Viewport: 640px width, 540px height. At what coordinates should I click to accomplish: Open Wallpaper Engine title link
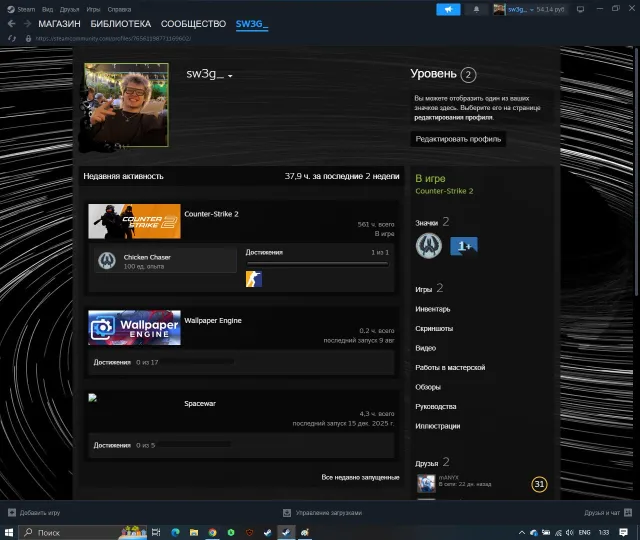pyautogui.click(x=213, y=320)
